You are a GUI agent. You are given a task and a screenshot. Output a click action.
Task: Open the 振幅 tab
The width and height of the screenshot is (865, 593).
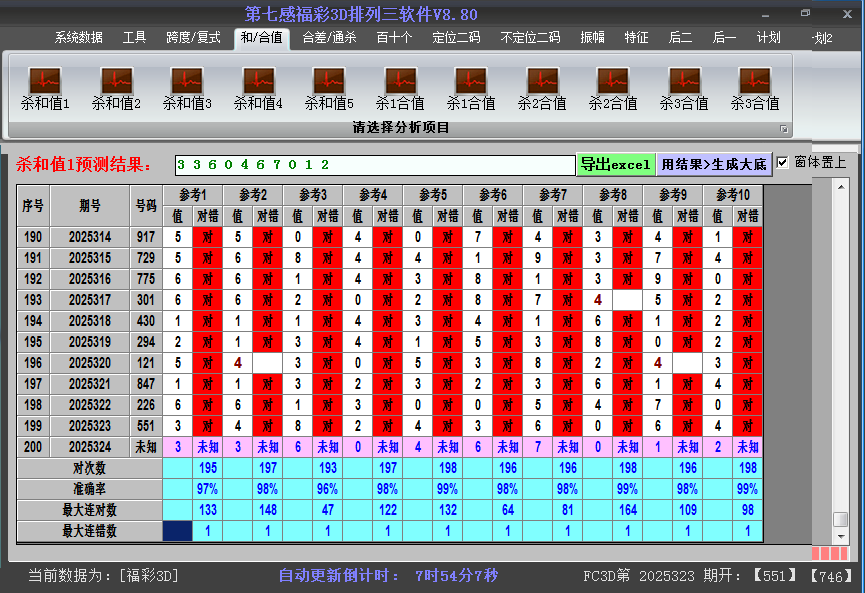click(593, 38)
